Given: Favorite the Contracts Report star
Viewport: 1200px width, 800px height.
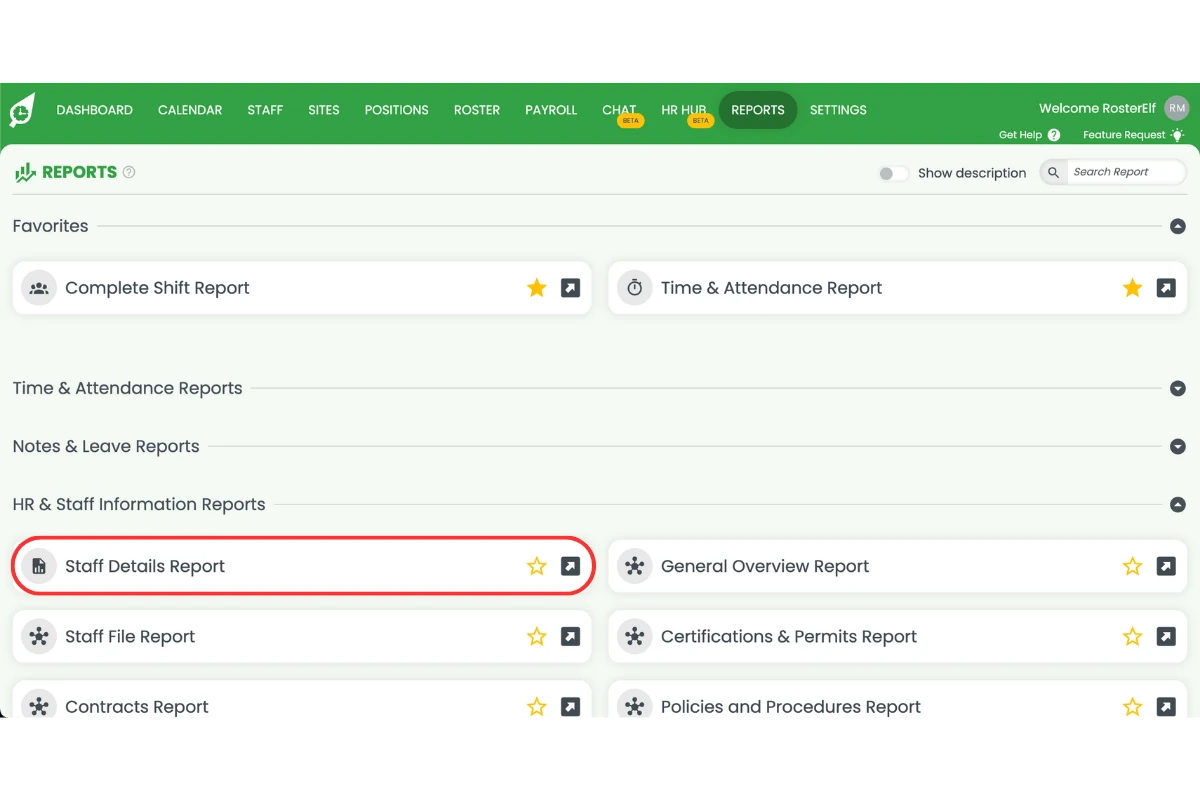Looking at the screenshot, I should click(537, 707).
